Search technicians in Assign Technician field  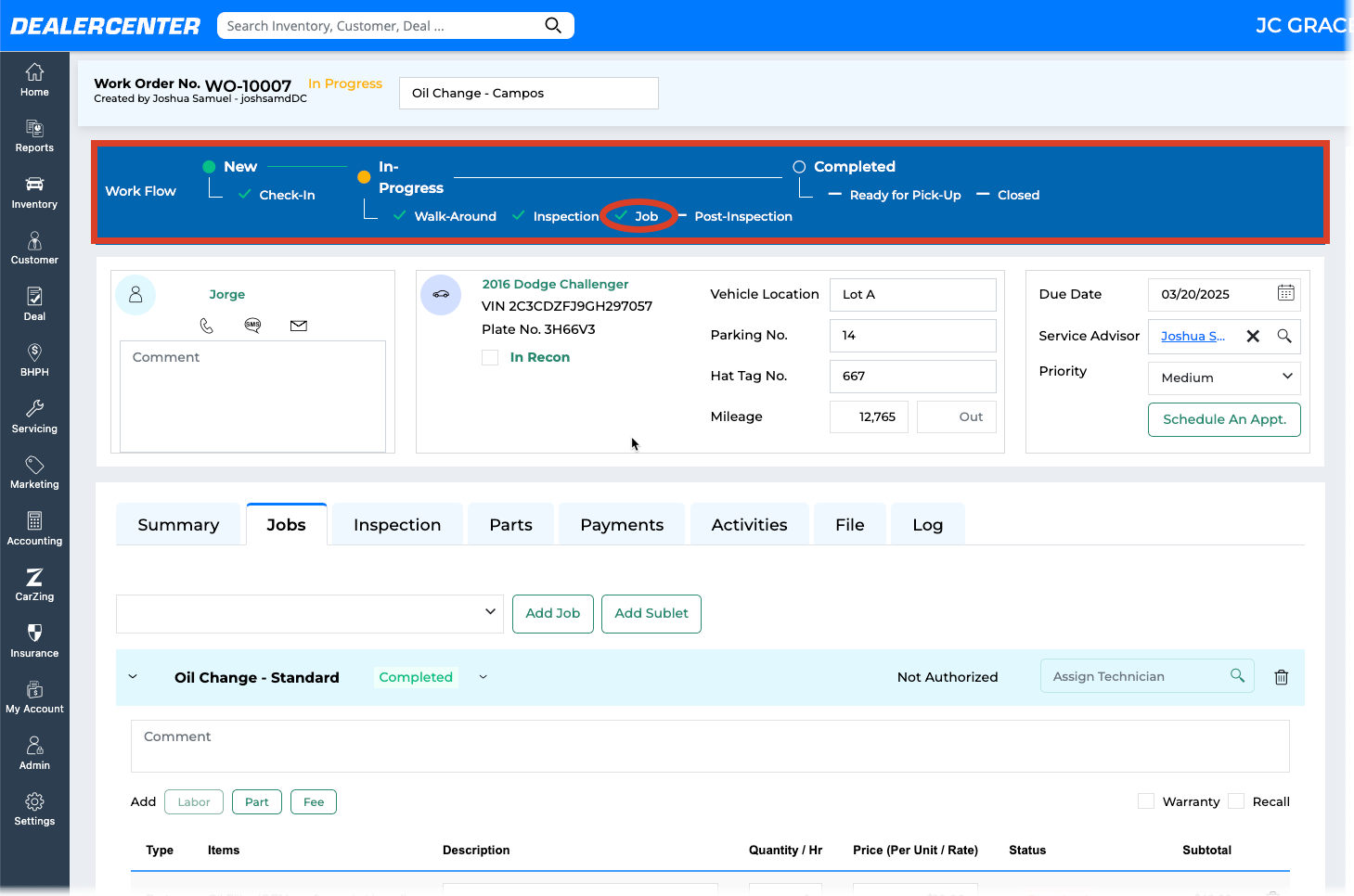1237,675
